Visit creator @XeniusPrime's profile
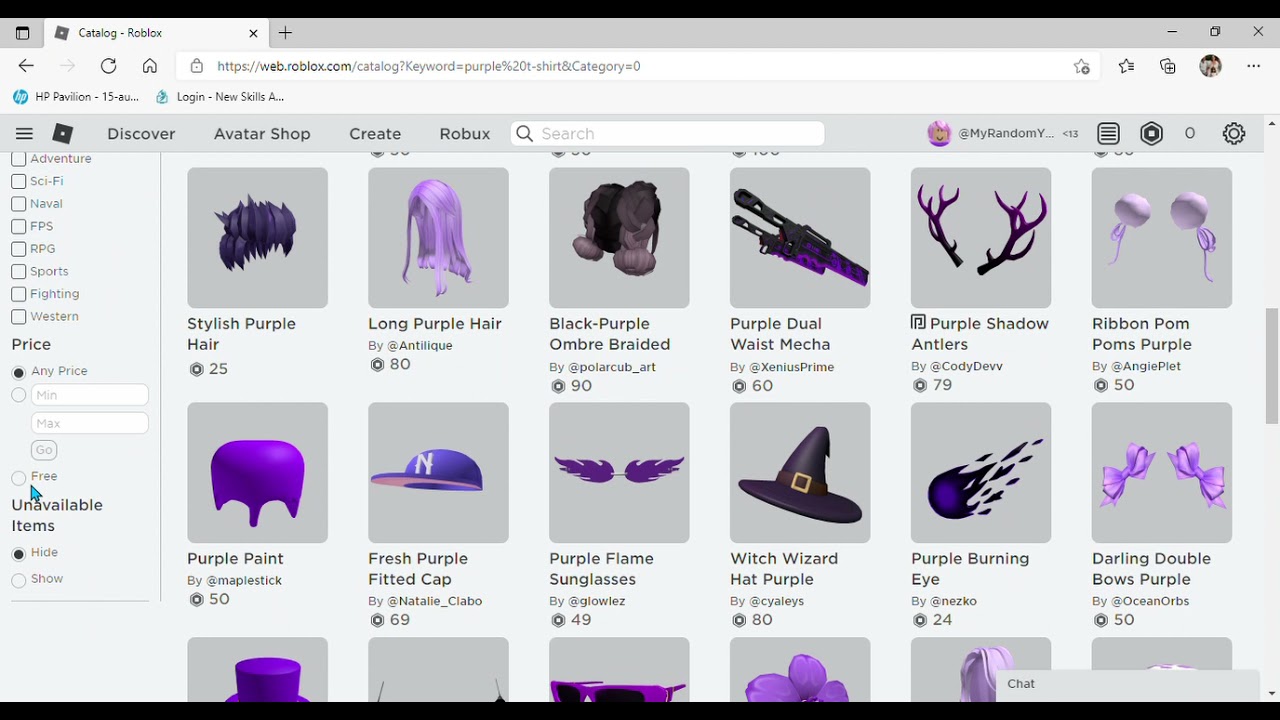This screenshot has height=720, width=1280. [792, 367]
